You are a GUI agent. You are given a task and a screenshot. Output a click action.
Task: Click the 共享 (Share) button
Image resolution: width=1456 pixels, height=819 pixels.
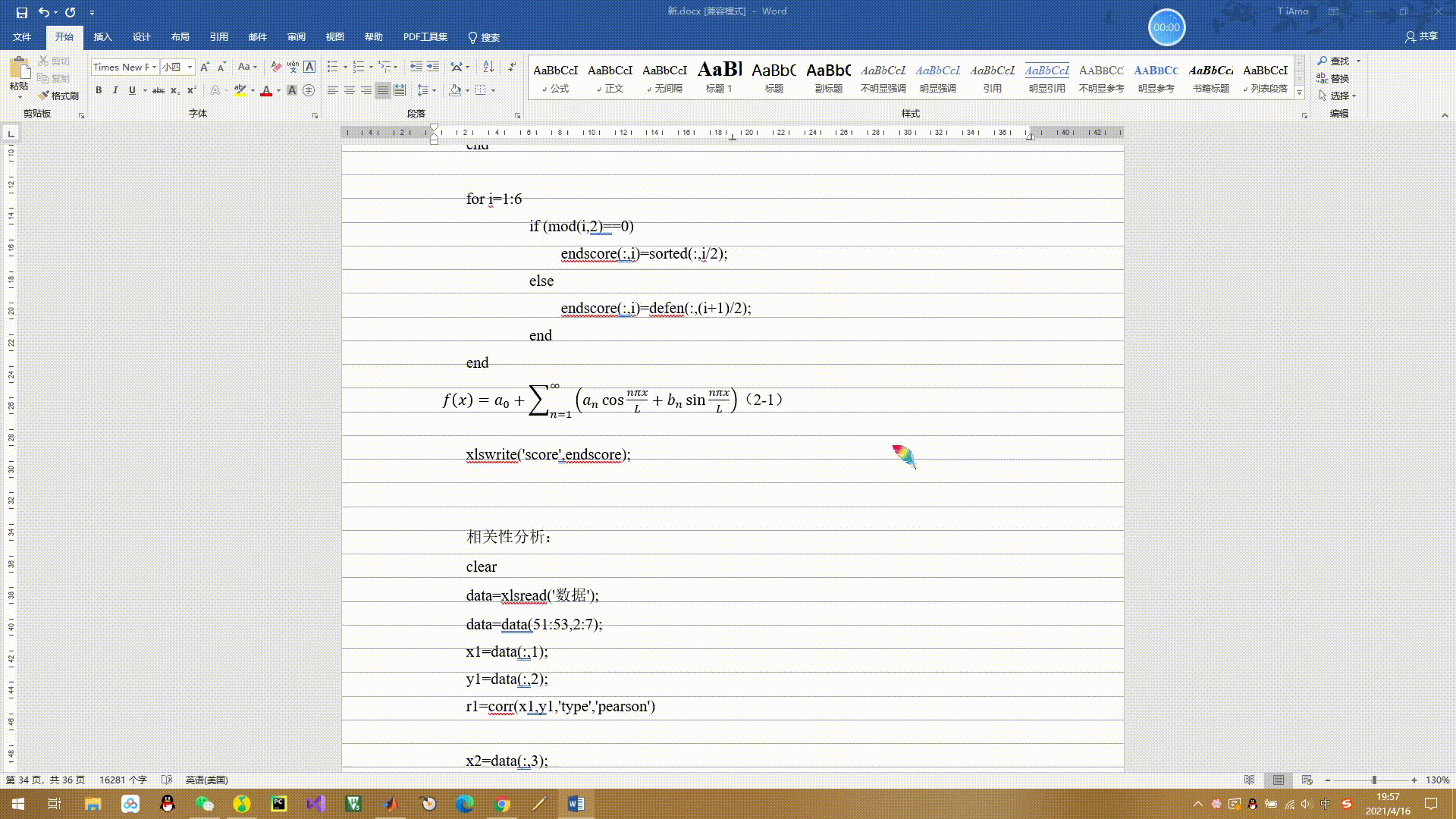pos(1421,36)
